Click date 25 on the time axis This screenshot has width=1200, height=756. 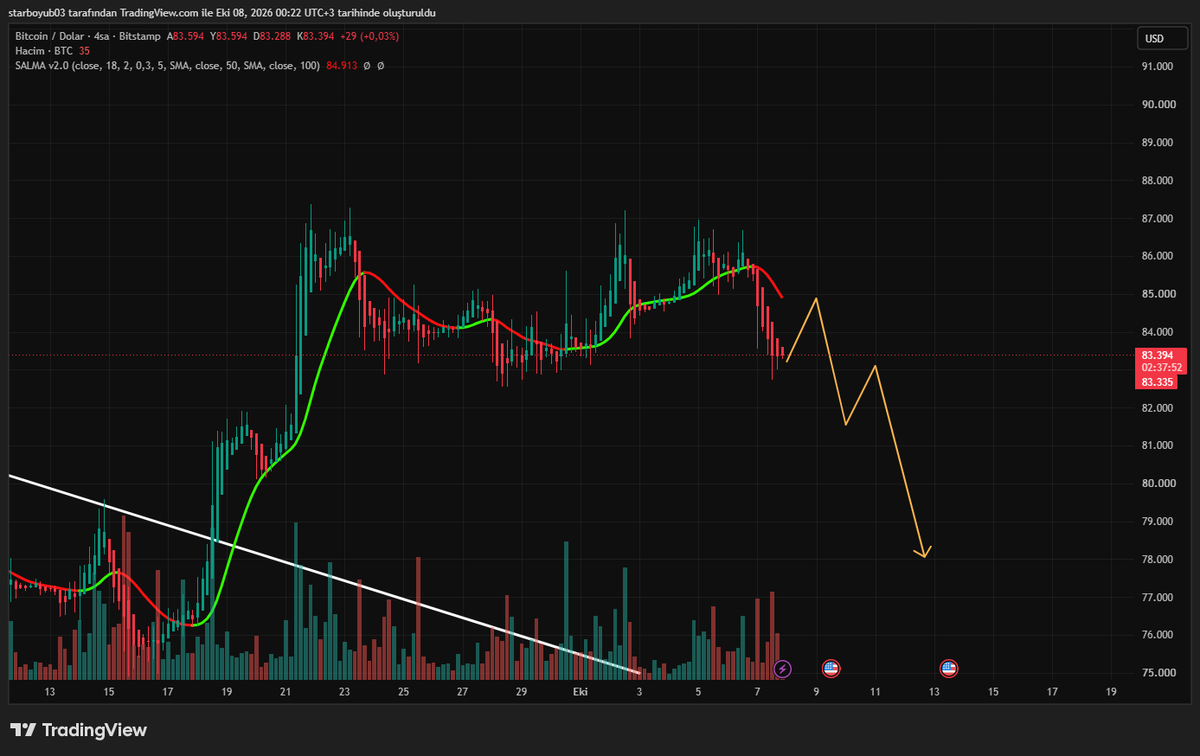click(403, 691)
